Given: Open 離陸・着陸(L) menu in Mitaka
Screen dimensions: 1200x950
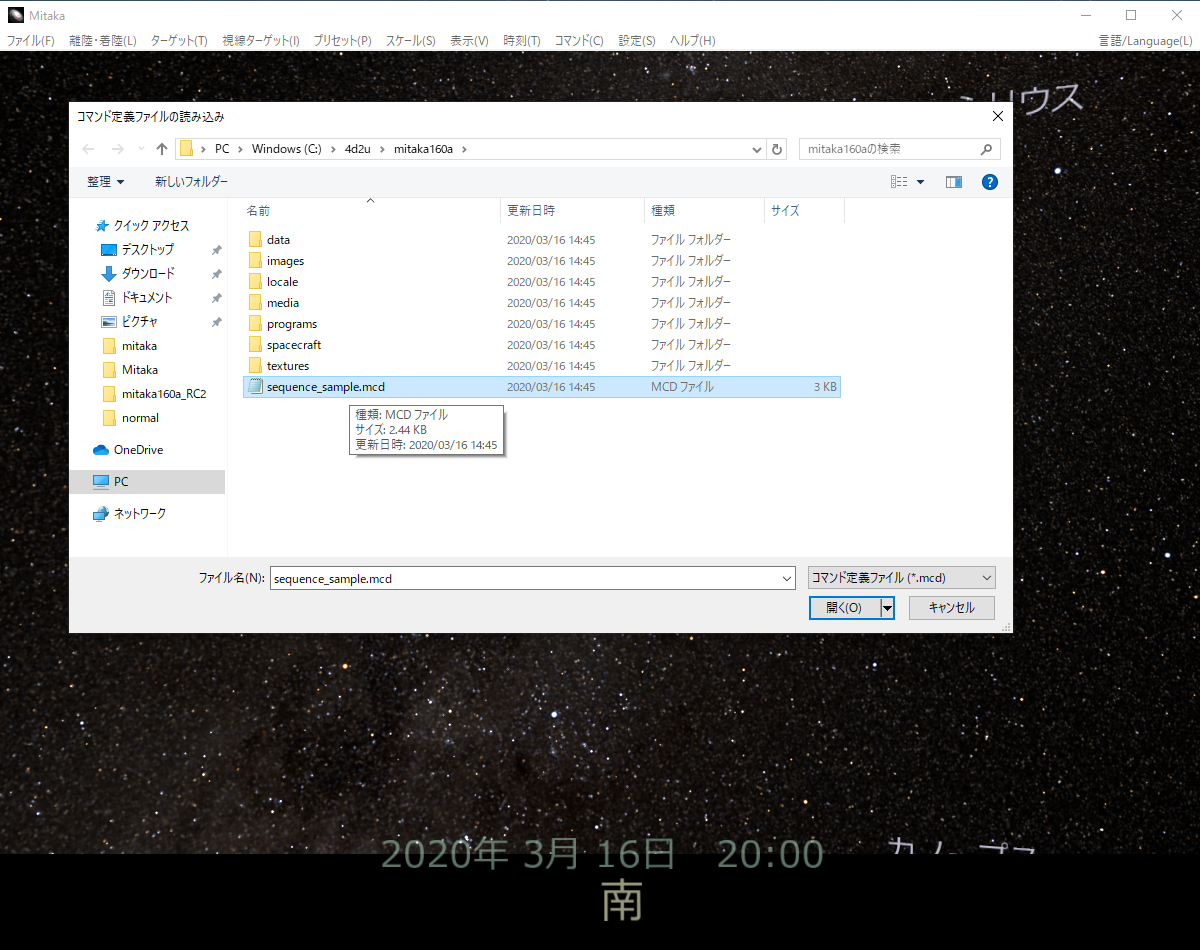Looking at the screenshot, I should pos(103,41).
